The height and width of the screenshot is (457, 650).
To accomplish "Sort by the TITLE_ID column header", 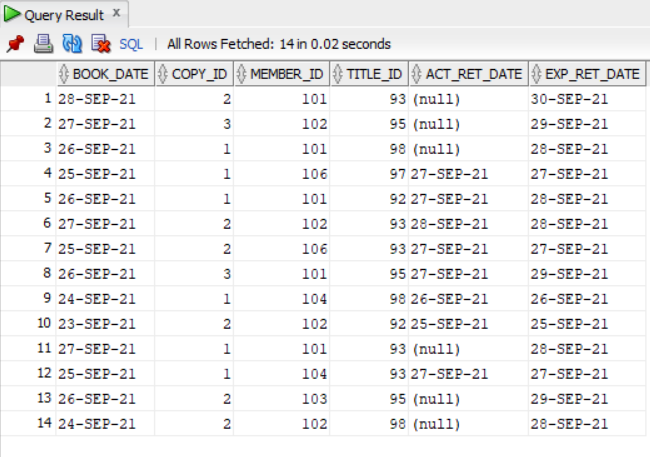I will [369, 74].
